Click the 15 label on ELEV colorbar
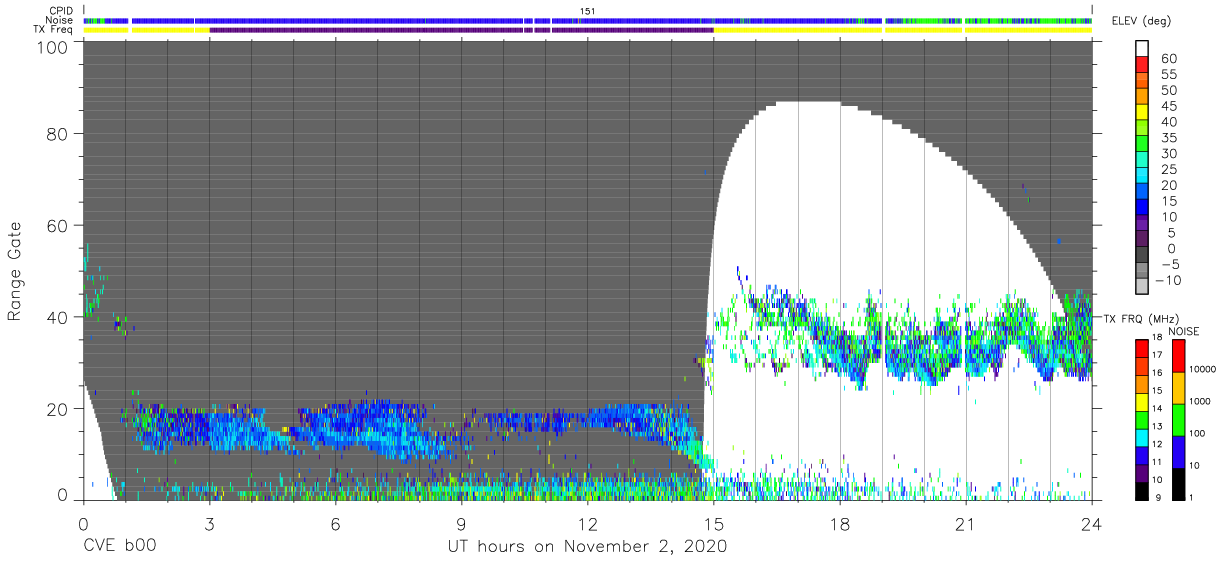1228x567 pixels. point(1168,201)
